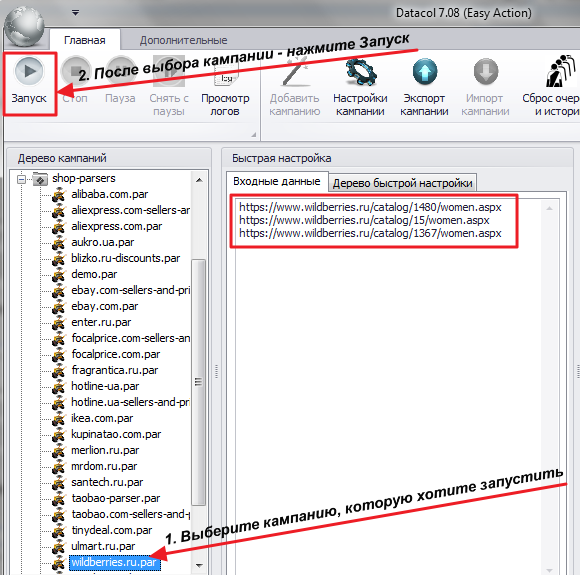
Task: Collapse the shop-parsers tree folder
Action: tap(21, 179)
